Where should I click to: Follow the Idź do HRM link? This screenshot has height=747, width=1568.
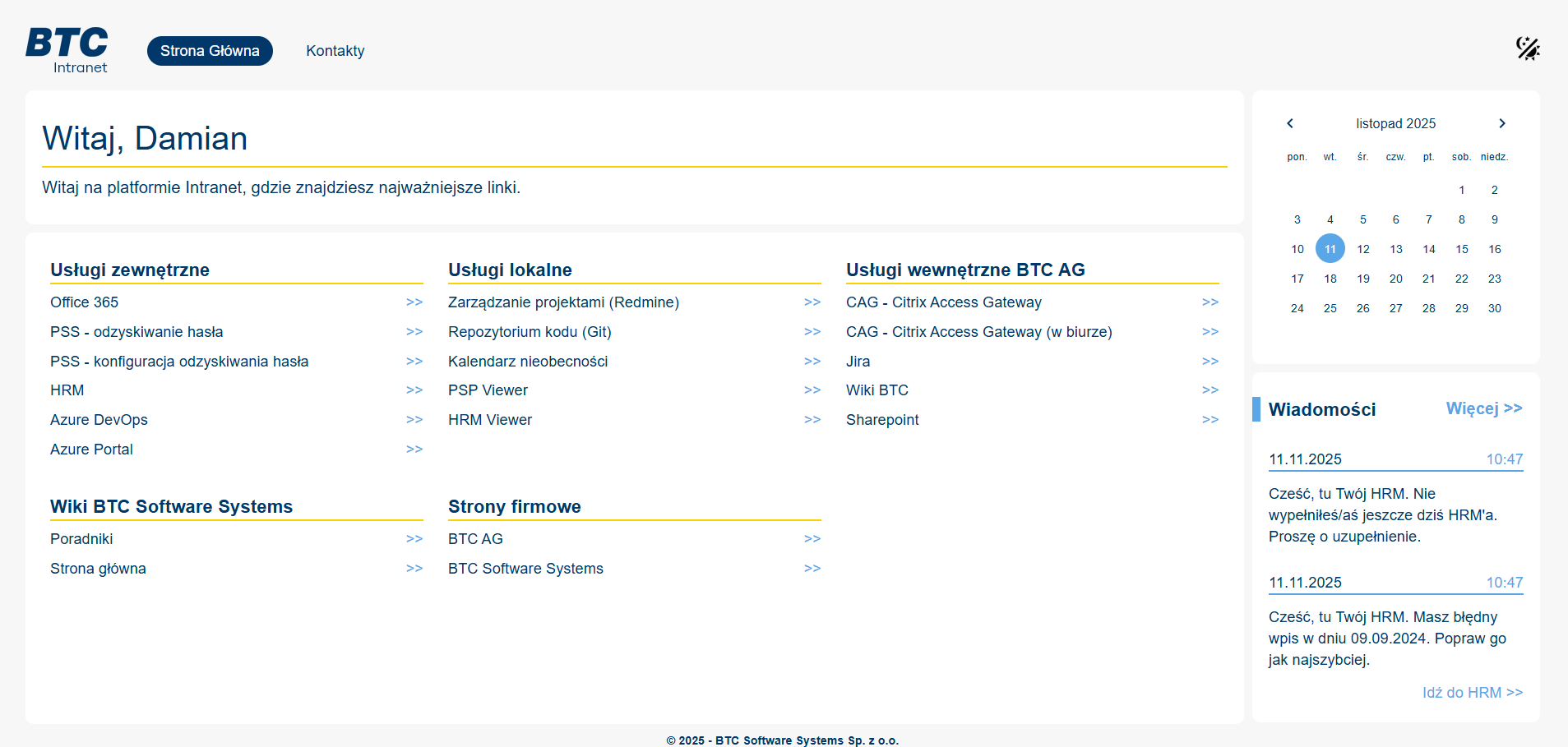click(x=1472, y=693)
